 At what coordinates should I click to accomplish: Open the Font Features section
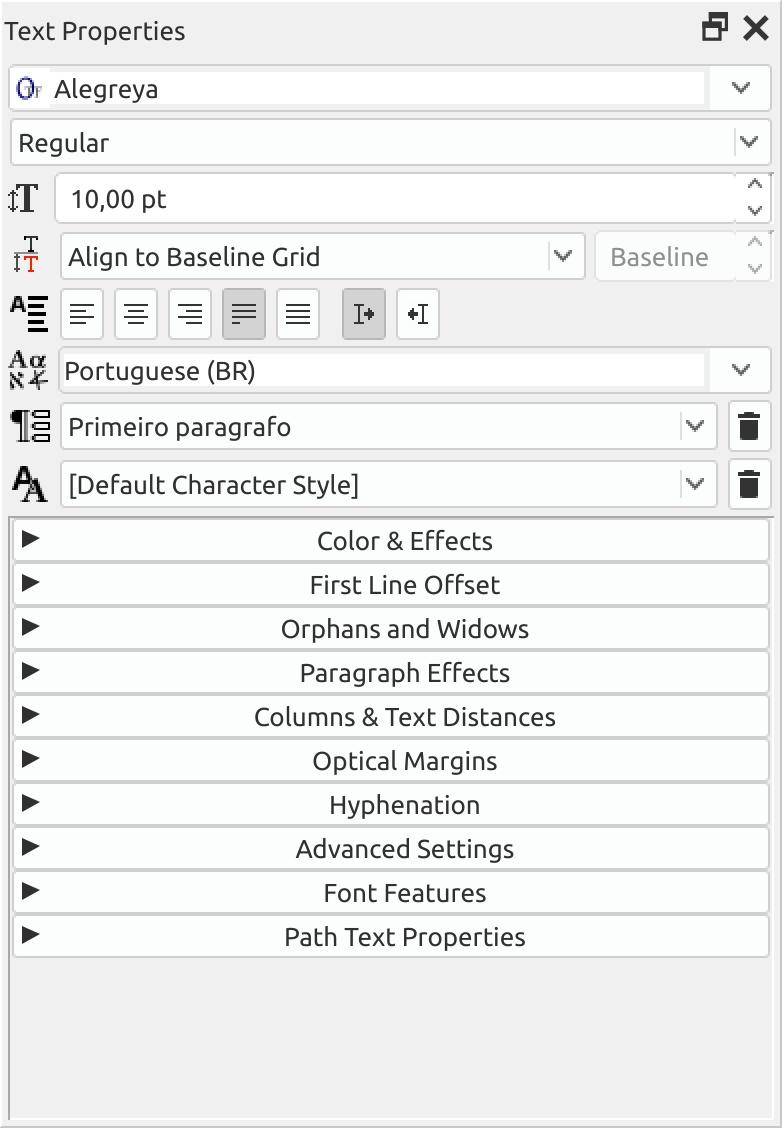(x=391, y=893)
